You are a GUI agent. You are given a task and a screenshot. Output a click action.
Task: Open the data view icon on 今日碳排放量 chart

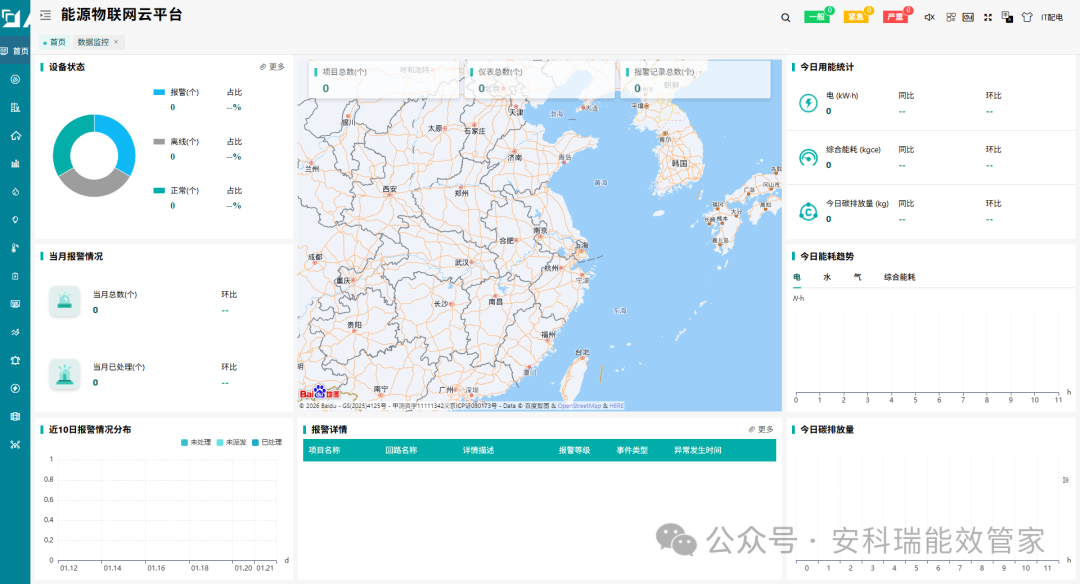point(1066,479)
